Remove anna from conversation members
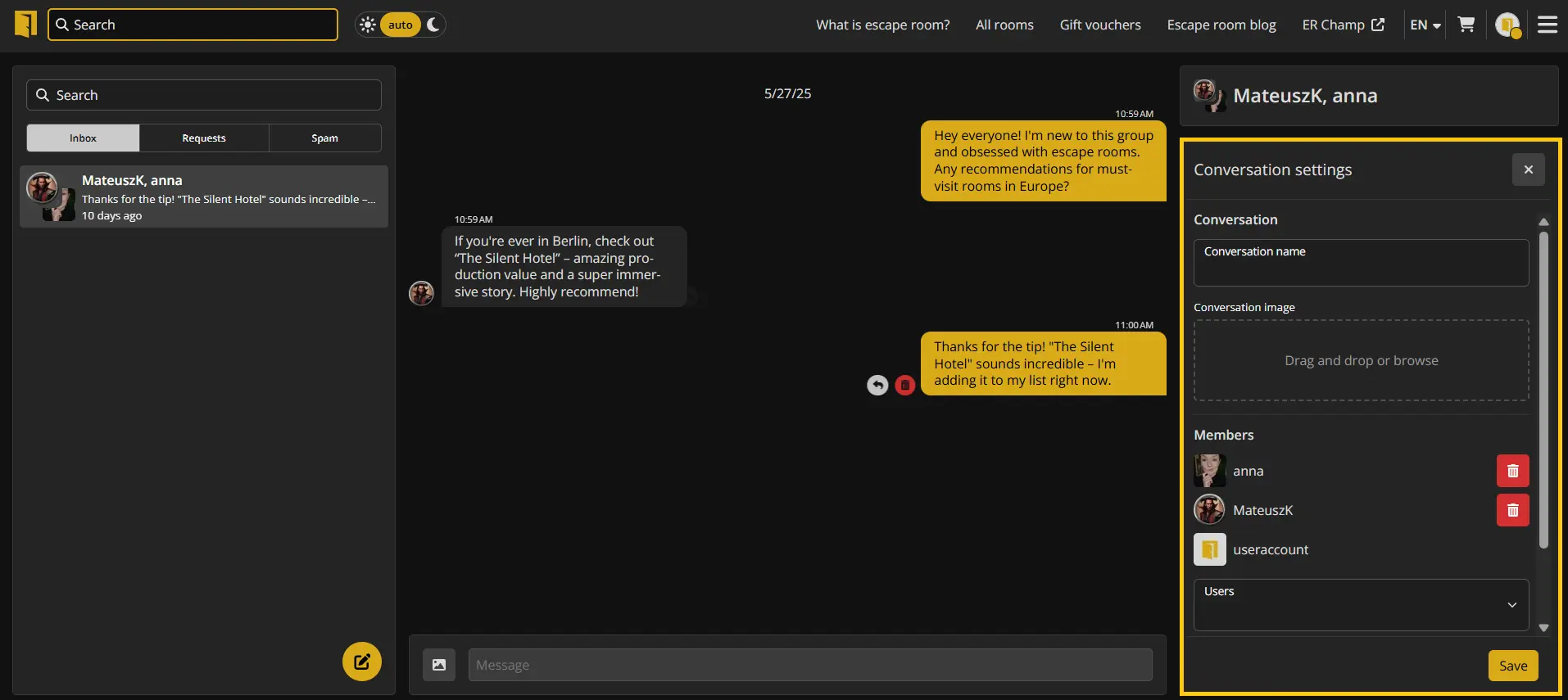Screen dimensions: 1568x700 [x=1512, y=471]
